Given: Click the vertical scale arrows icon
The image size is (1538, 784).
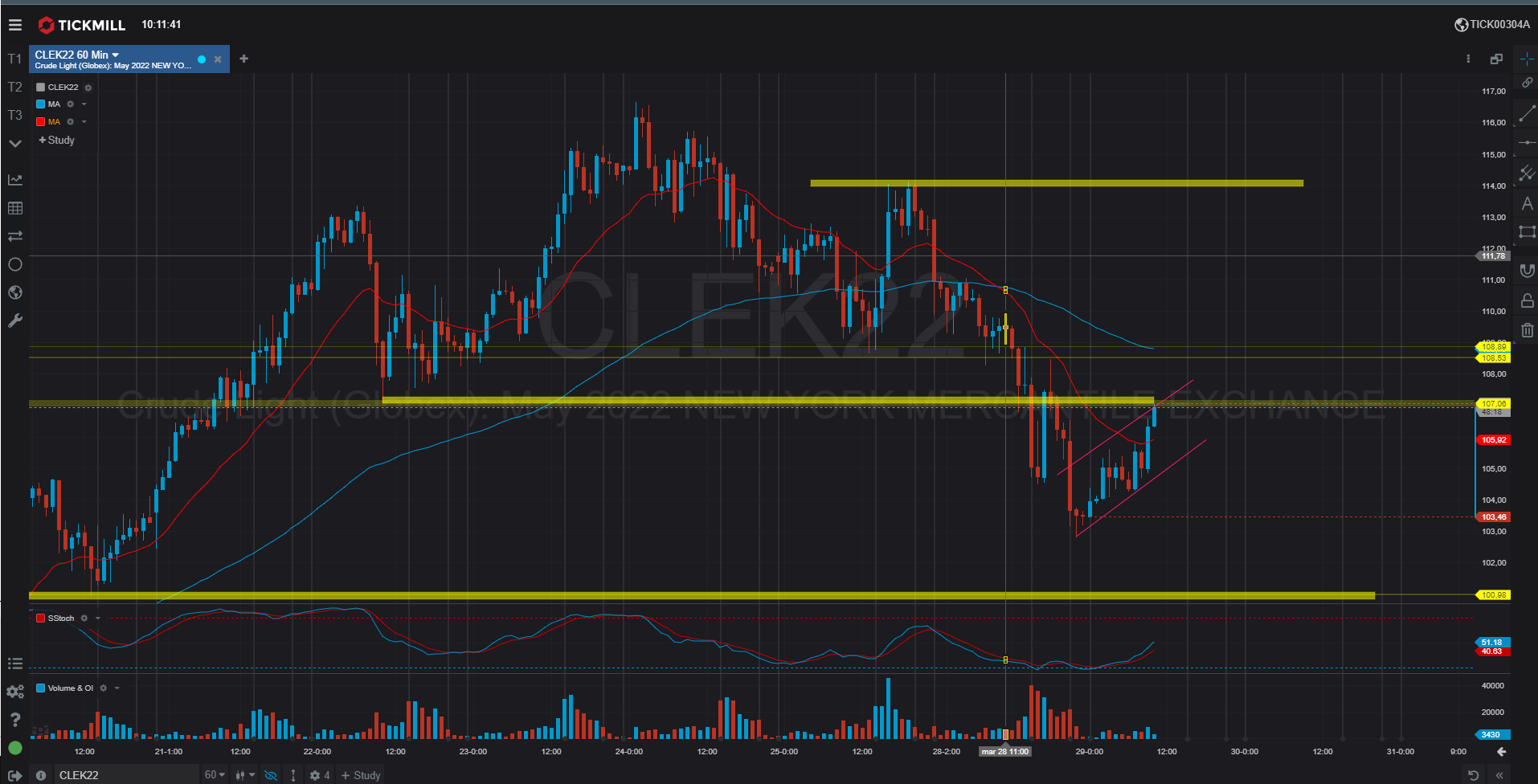Looking at the screenshot, I should (x=293, y=775).
